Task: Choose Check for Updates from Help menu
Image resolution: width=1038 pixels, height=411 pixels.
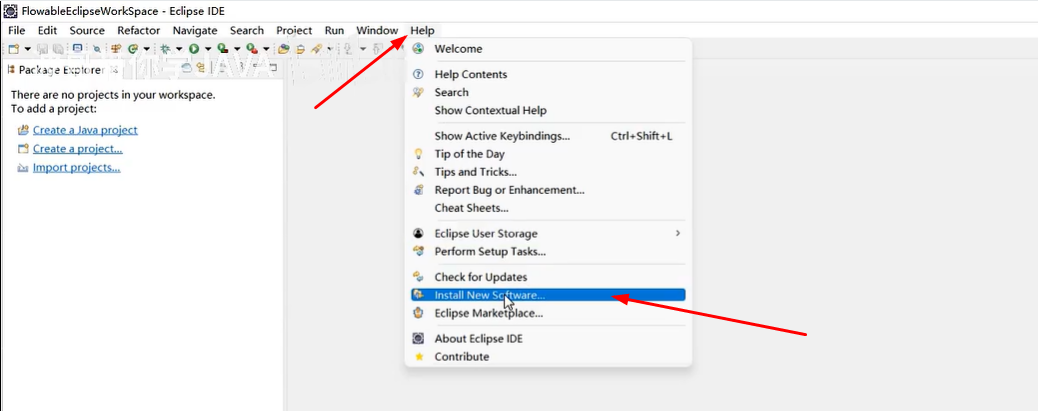Action: tap(480, 277)
